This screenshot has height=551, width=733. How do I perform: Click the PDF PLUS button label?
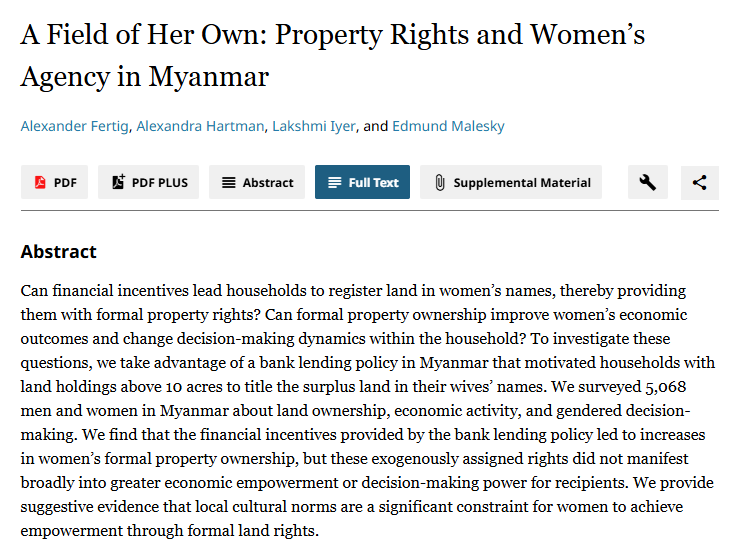coord(160,183)
